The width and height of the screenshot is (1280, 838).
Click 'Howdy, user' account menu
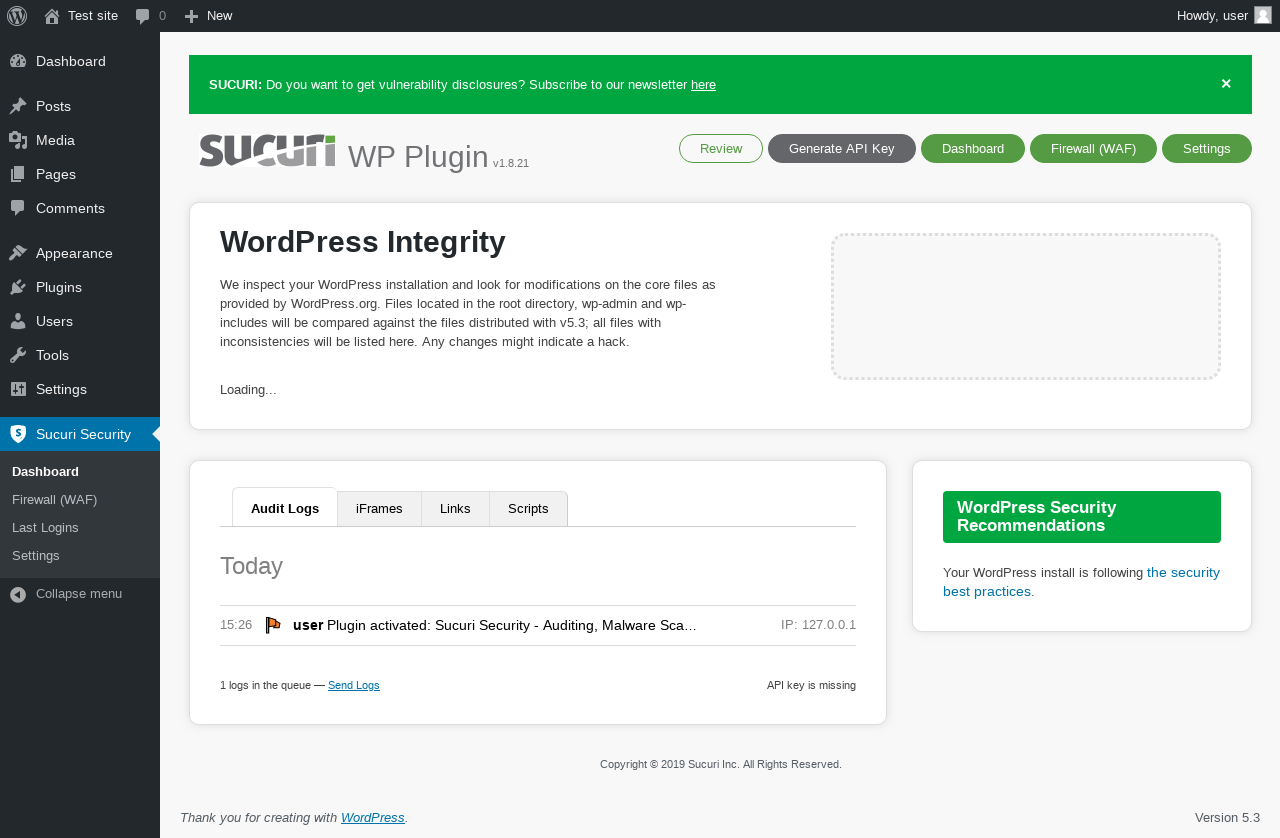pyautogui.click(x=1212, y=16)
